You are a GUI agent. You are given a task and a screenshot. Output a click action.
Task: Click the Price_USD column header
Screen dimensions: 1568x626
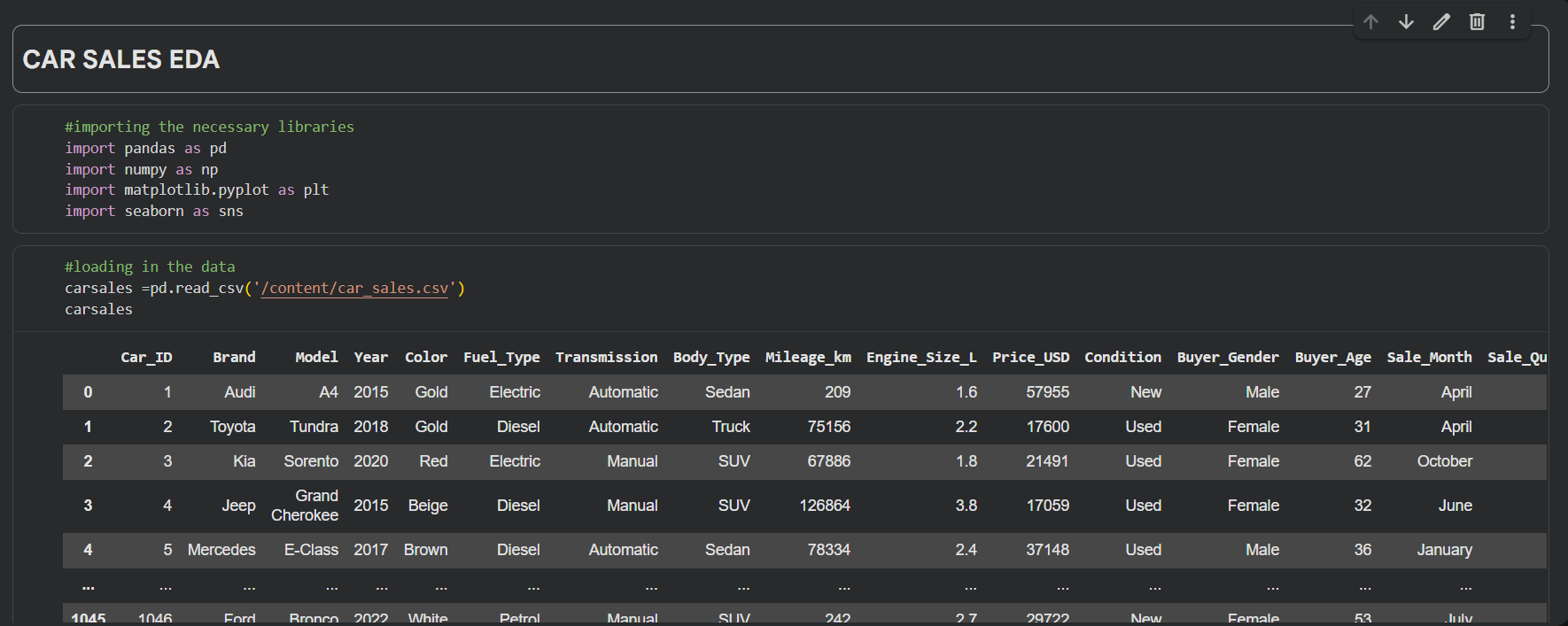coord(1030,357)
